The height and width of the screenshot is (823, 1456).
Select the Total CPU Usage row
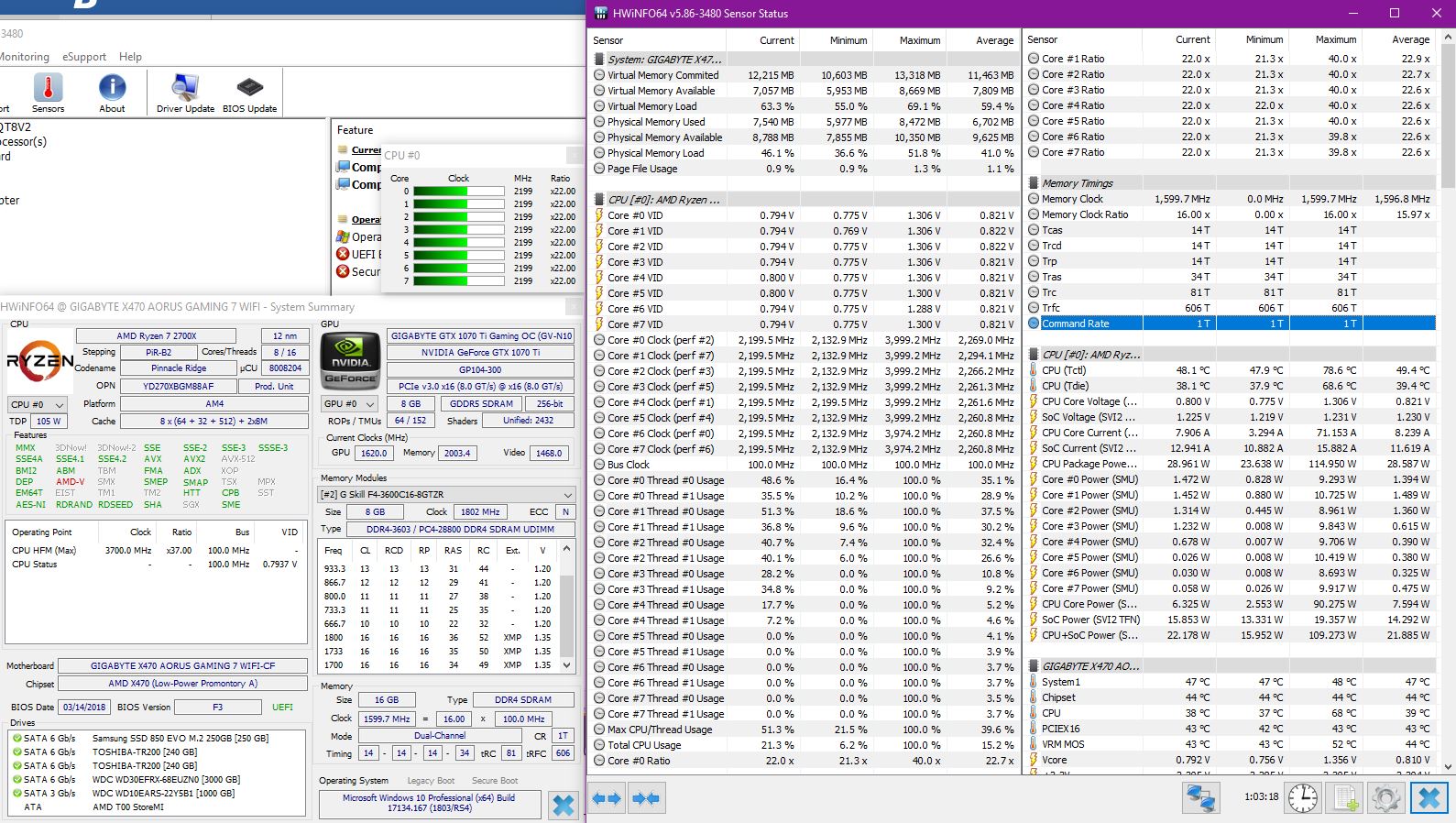[x=805, y=745]
